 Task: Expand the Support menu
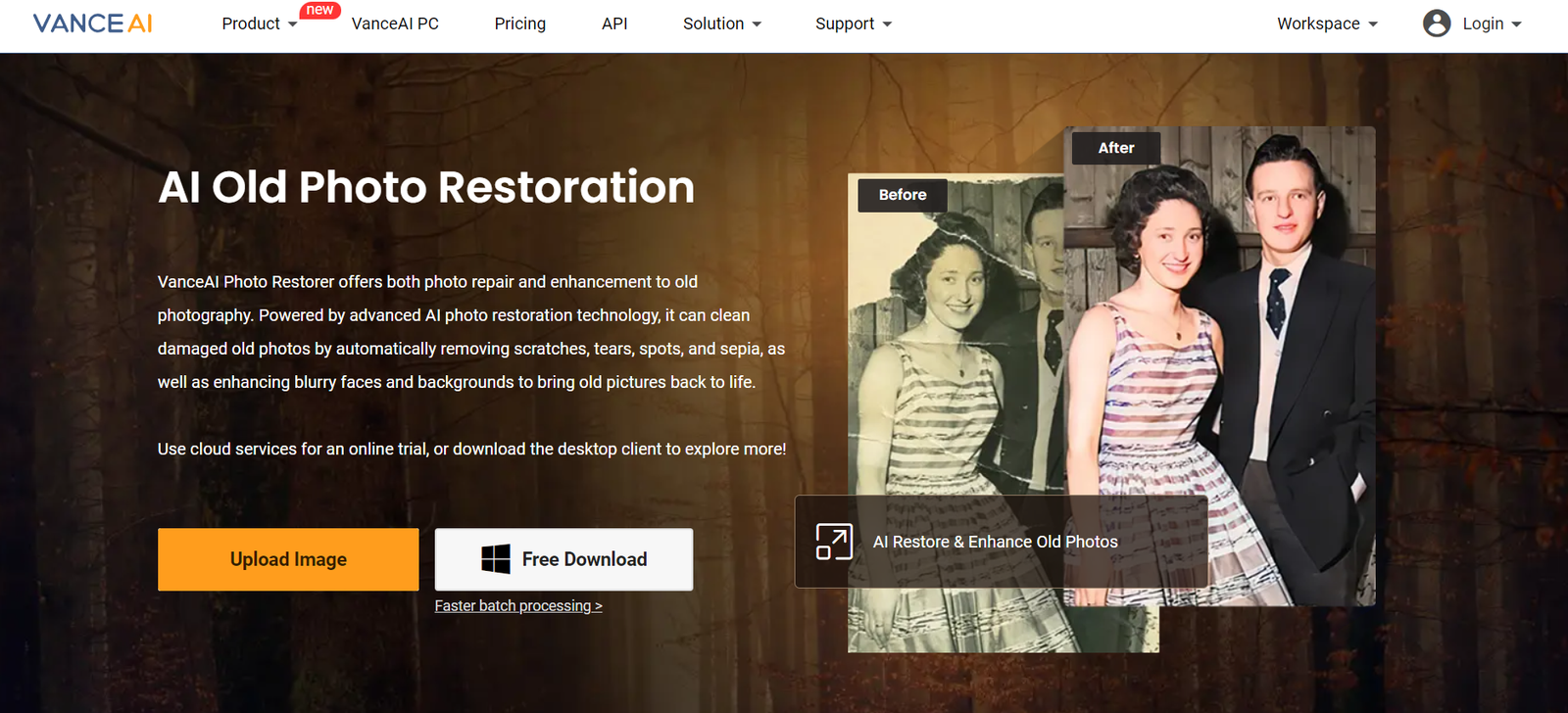tap(853, 24)
